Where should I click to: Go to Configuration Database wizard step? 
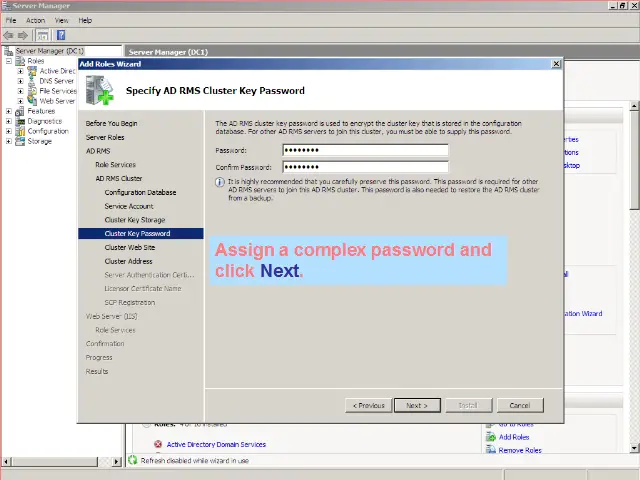pyautogui.click(x=140, y=192)
